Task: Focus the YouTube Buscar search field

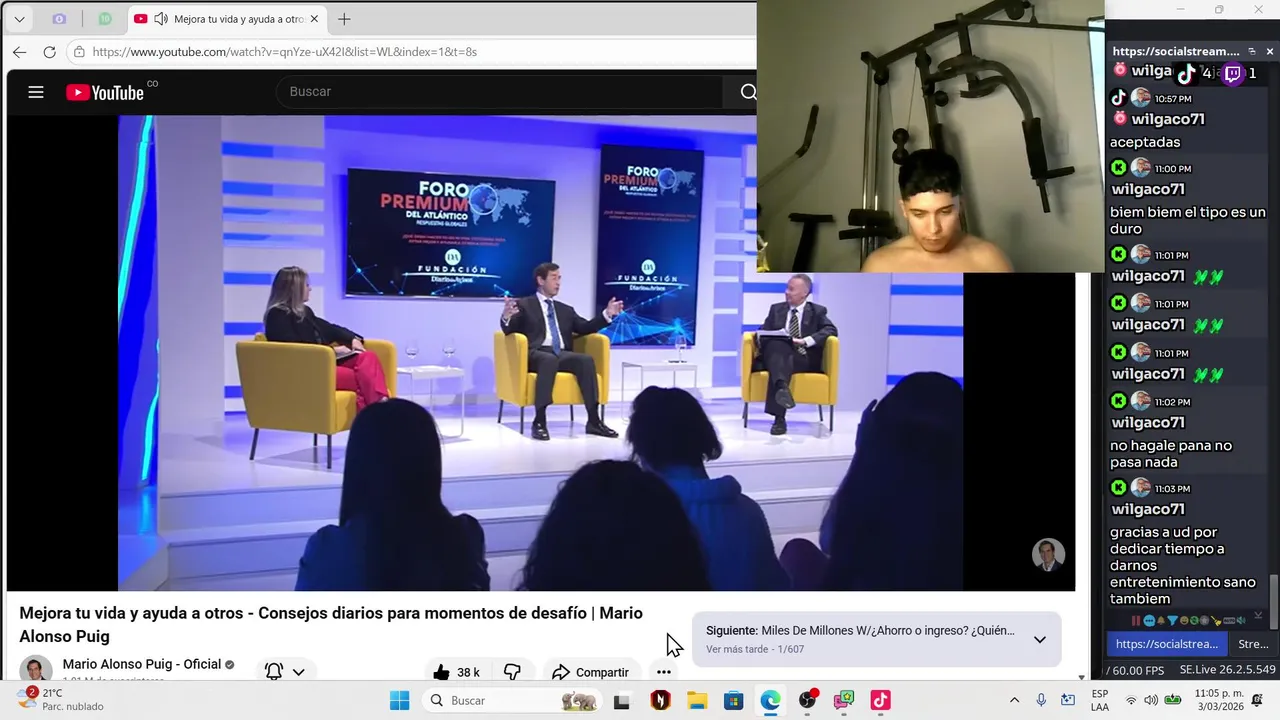Action: (500, 92)
